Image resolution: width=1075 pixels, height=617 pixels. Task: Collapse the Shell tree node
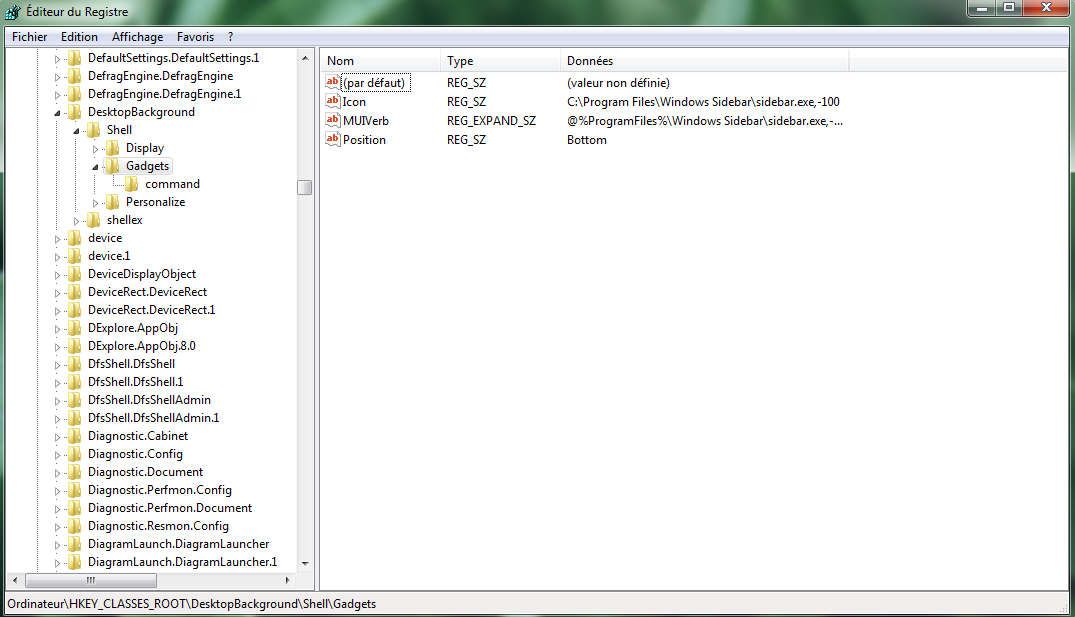pos(77,131)
